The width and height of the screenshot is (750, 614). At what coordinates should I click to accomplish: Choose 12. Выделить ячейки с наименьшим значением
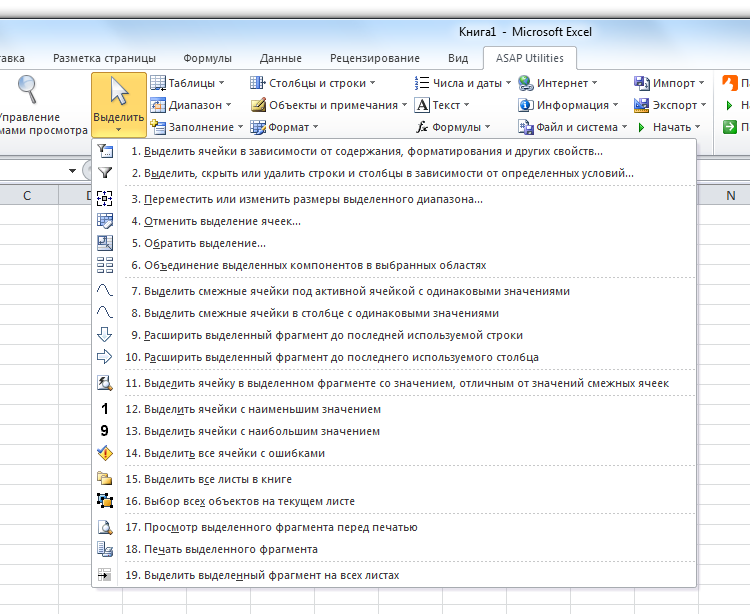(394, 409)
